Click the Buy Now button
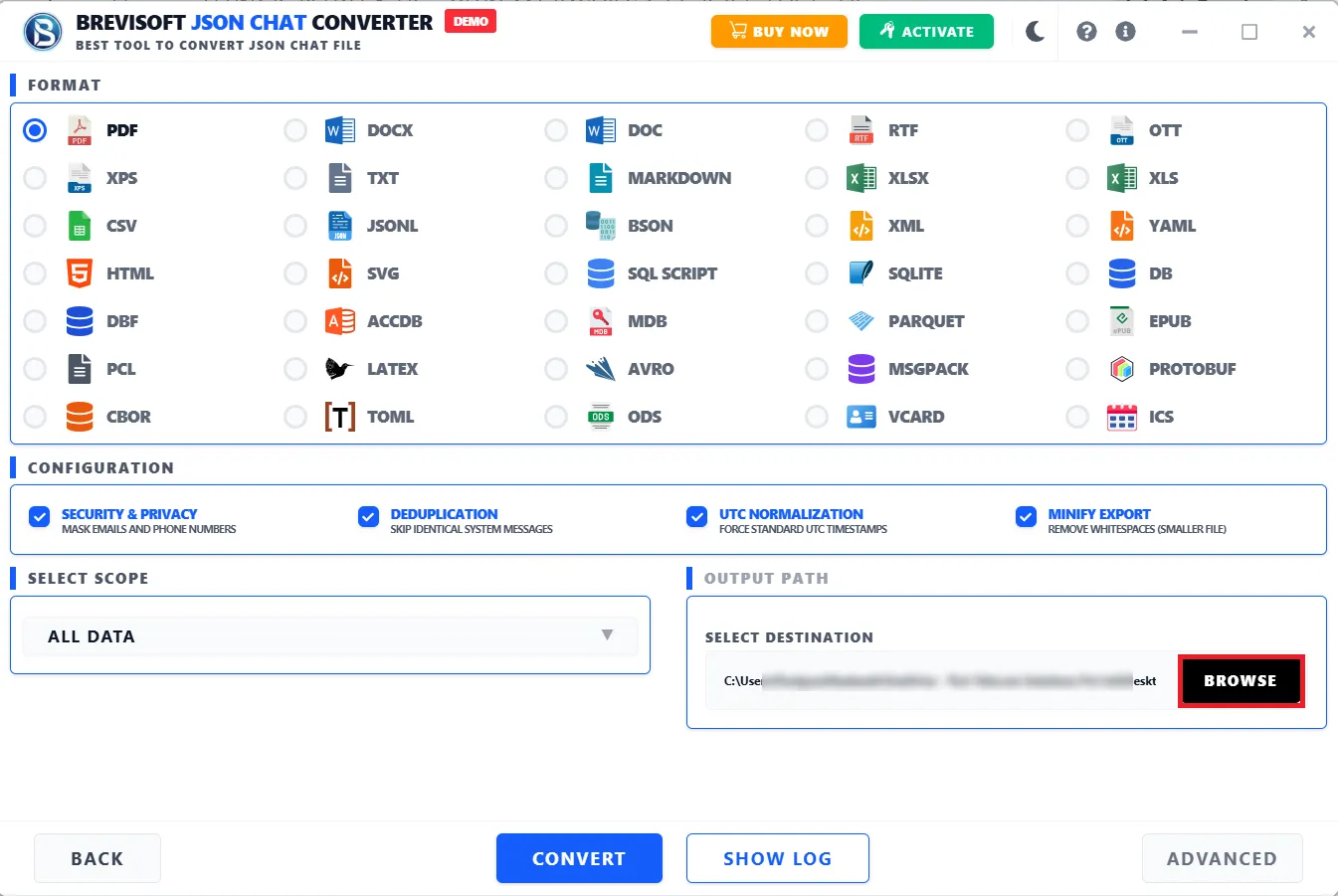1338x896 pixels. coord(779,32)
